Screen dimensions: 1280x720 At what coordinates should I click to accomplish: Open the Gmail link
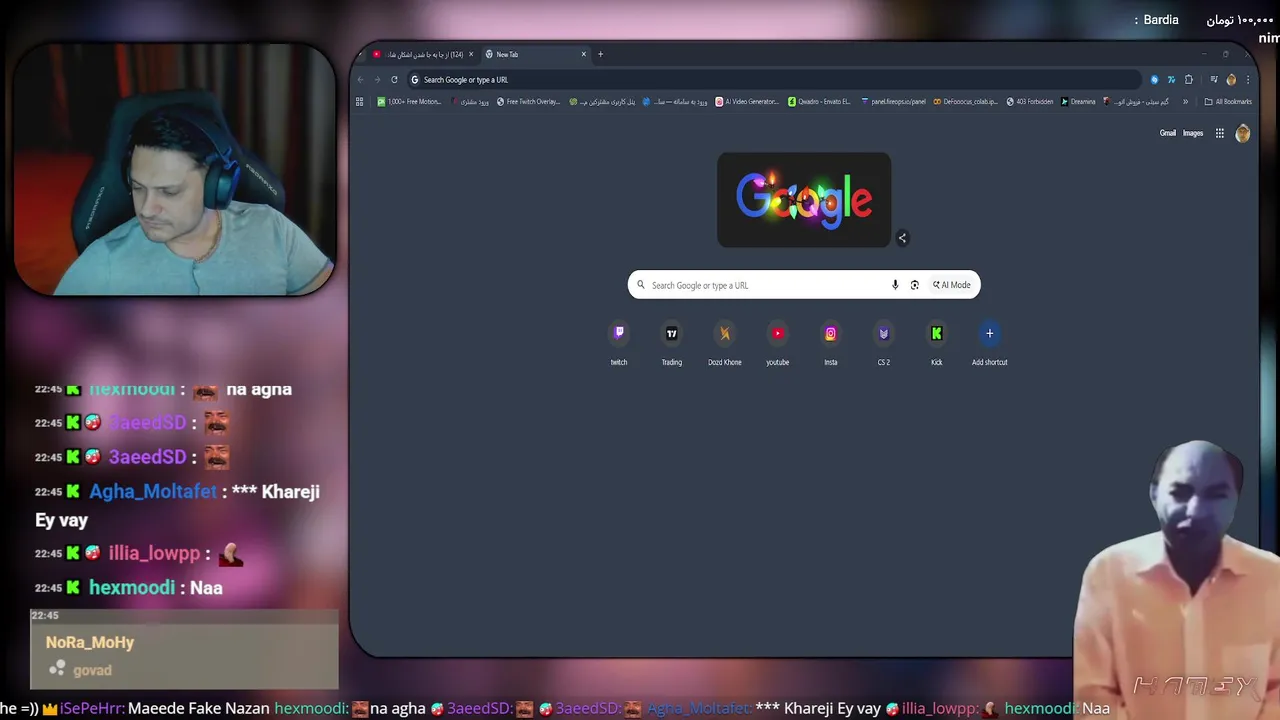1168,133
